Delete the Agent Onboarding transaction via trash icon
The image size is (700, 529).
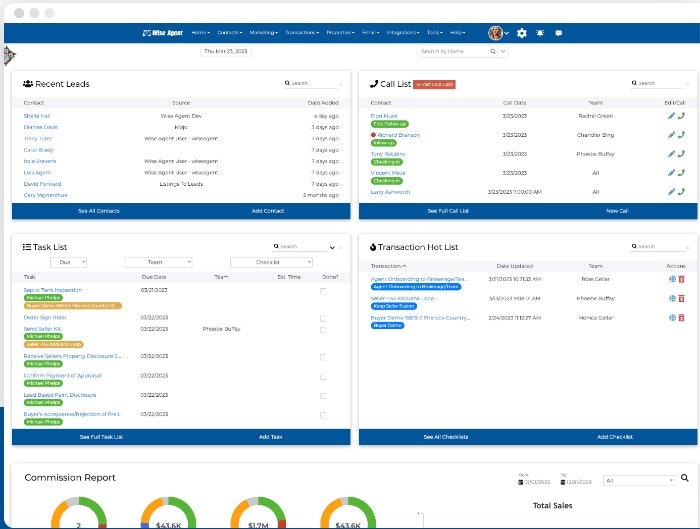681,279
